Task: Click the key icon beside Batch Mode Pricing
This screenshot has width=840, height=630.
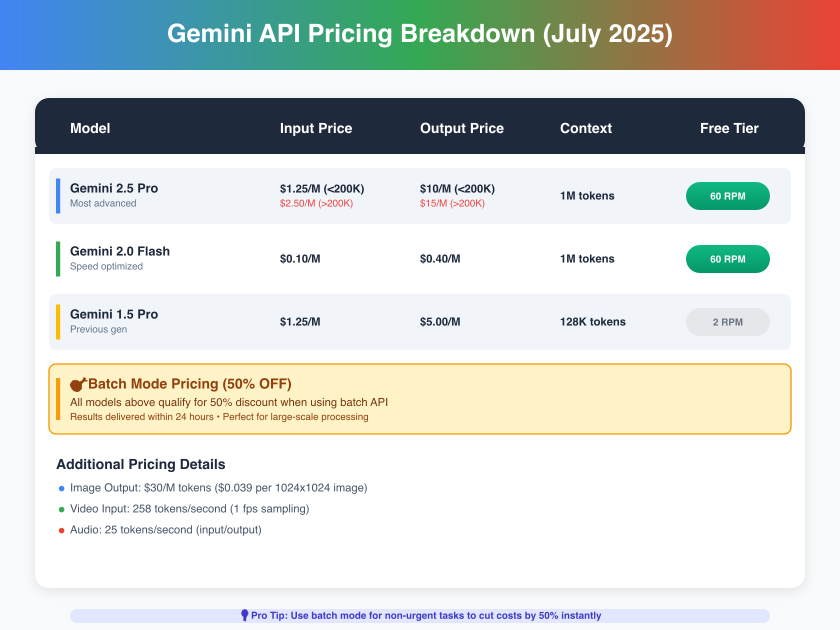Action: point(79,383)
